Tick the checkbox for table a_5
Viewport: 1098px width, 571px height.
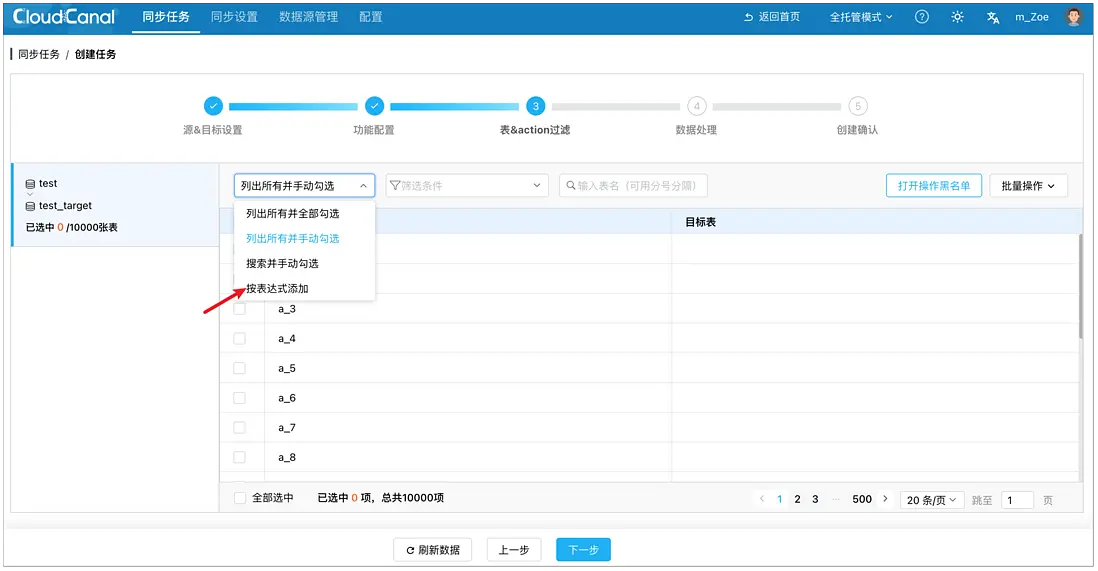239,368
